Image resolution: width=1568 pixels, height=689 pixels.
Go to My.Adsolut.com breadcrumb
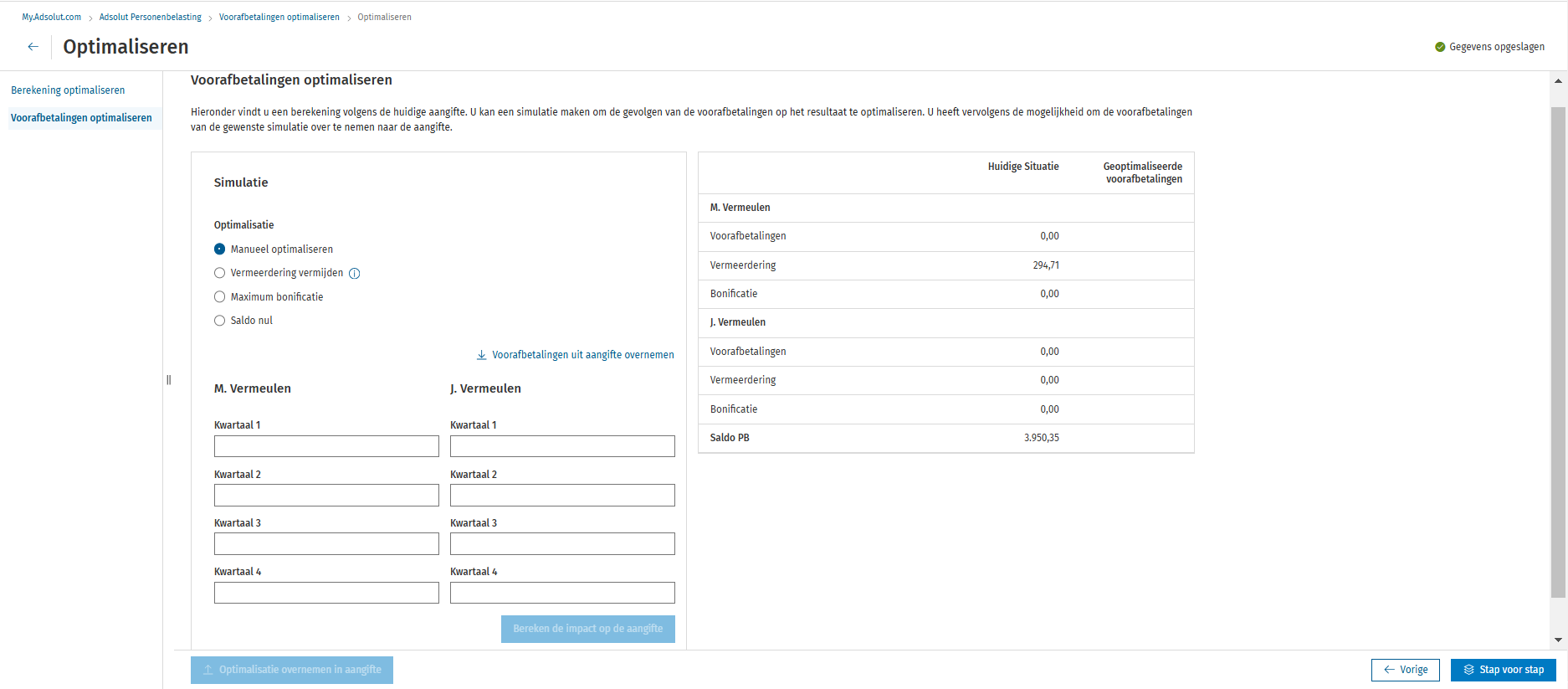point(52,17)
